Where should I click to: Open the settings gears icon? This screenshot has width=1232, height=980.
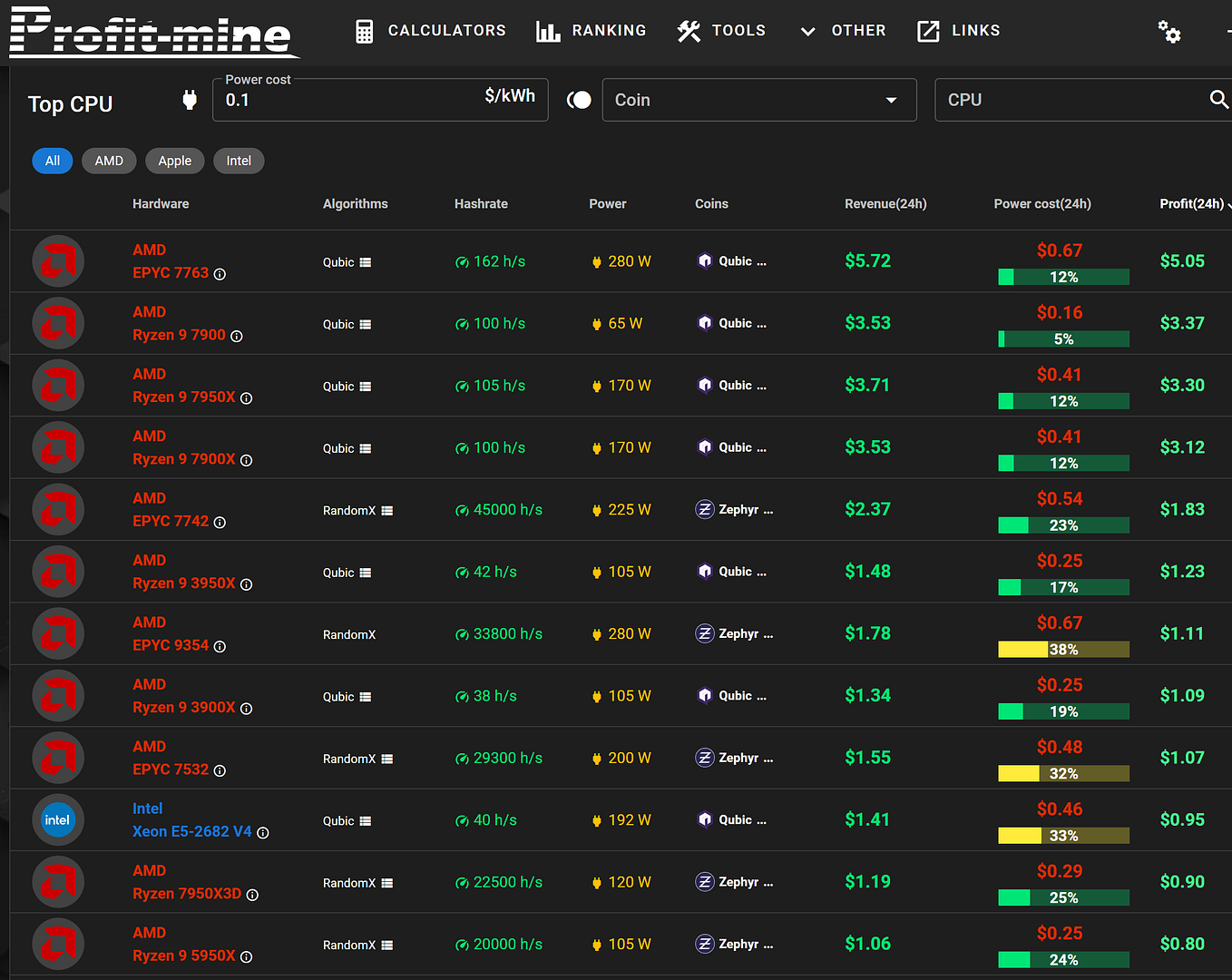coord(1169,32)
